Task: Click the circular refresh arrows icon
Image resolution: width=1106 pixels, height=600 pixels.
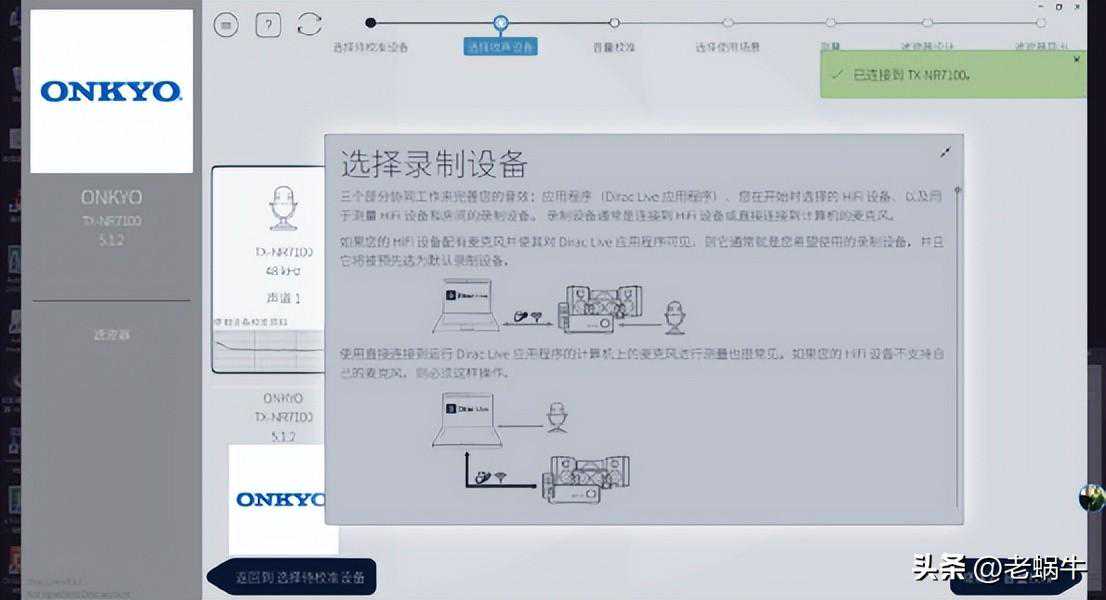Action: point(310,25)
